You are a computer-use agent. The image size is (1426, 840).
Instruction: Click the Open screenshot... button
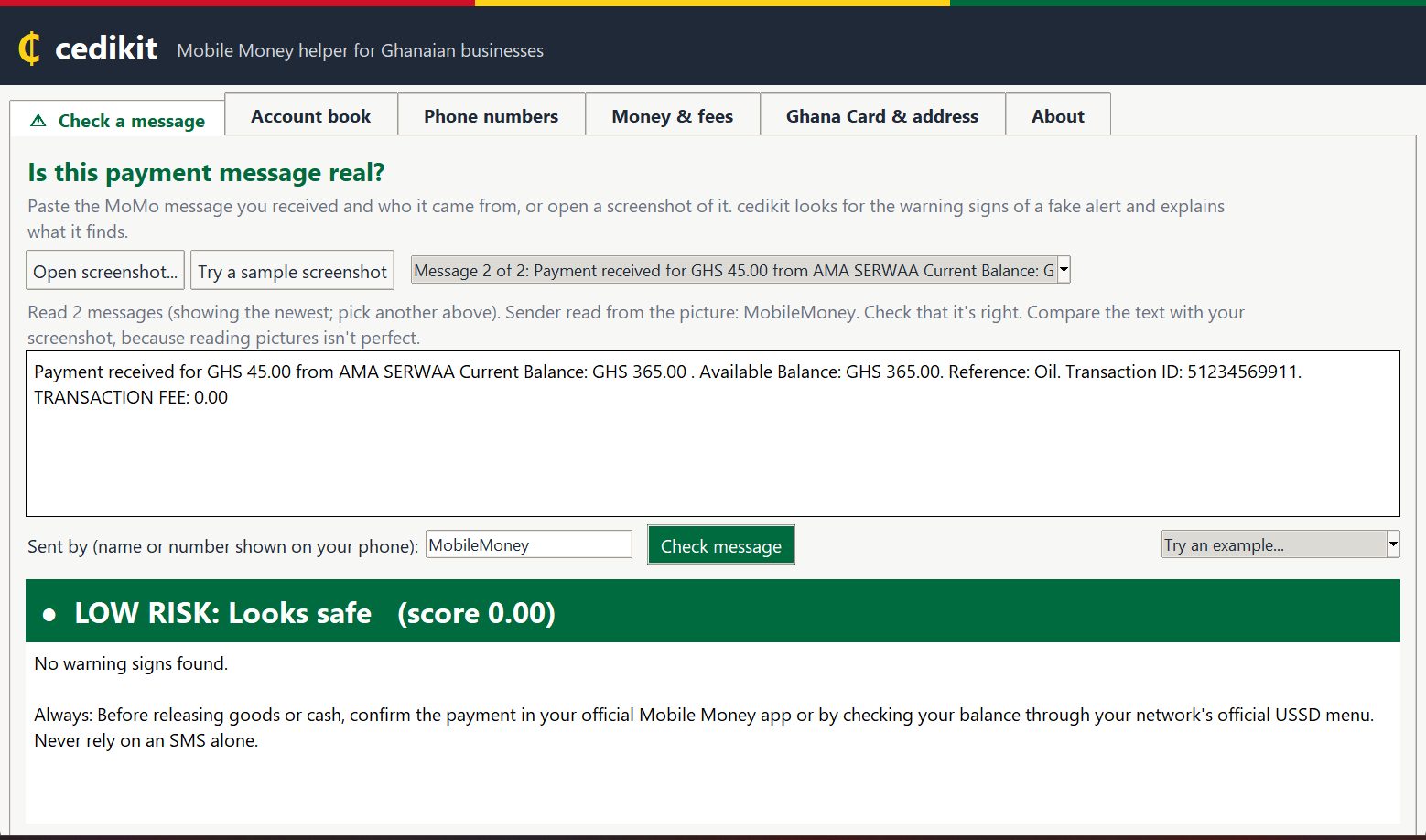[105, 271]
